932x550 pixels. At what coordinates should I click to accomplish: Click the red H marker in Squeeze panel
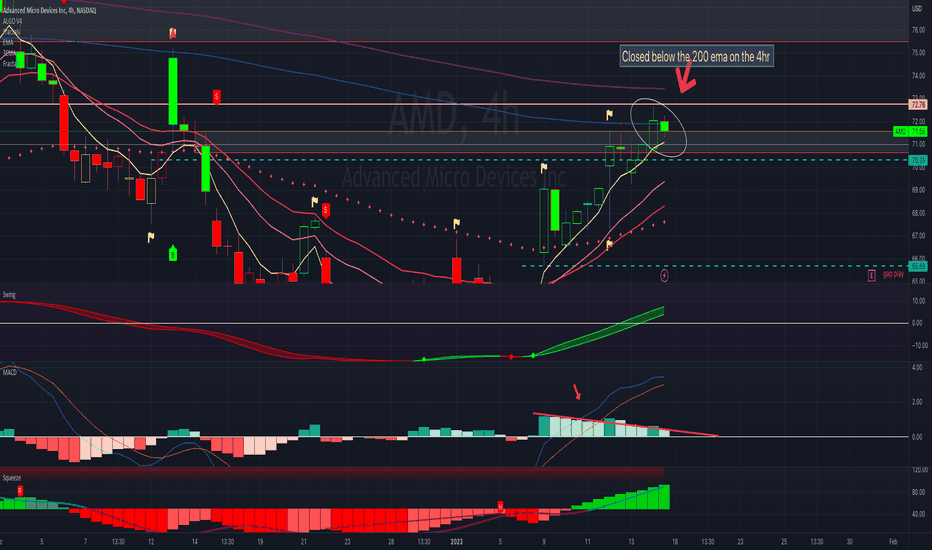tap(500, 507)
